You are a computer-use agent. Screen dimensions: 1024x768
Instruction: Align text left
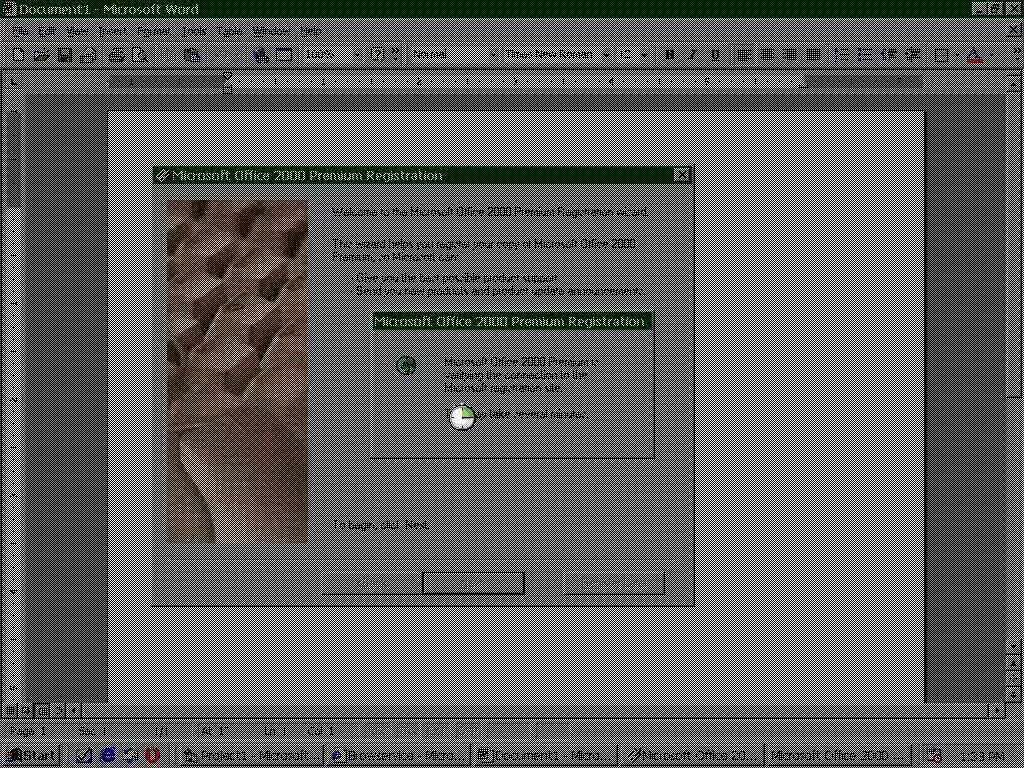coord(744,55)
